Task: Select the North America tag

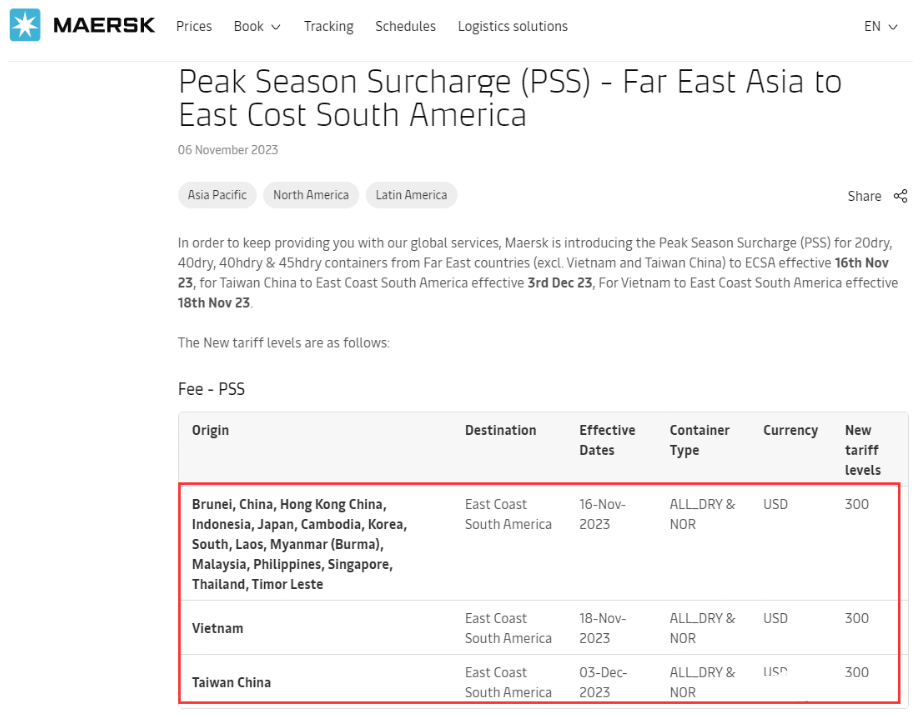Action: [x=311, y=195]
